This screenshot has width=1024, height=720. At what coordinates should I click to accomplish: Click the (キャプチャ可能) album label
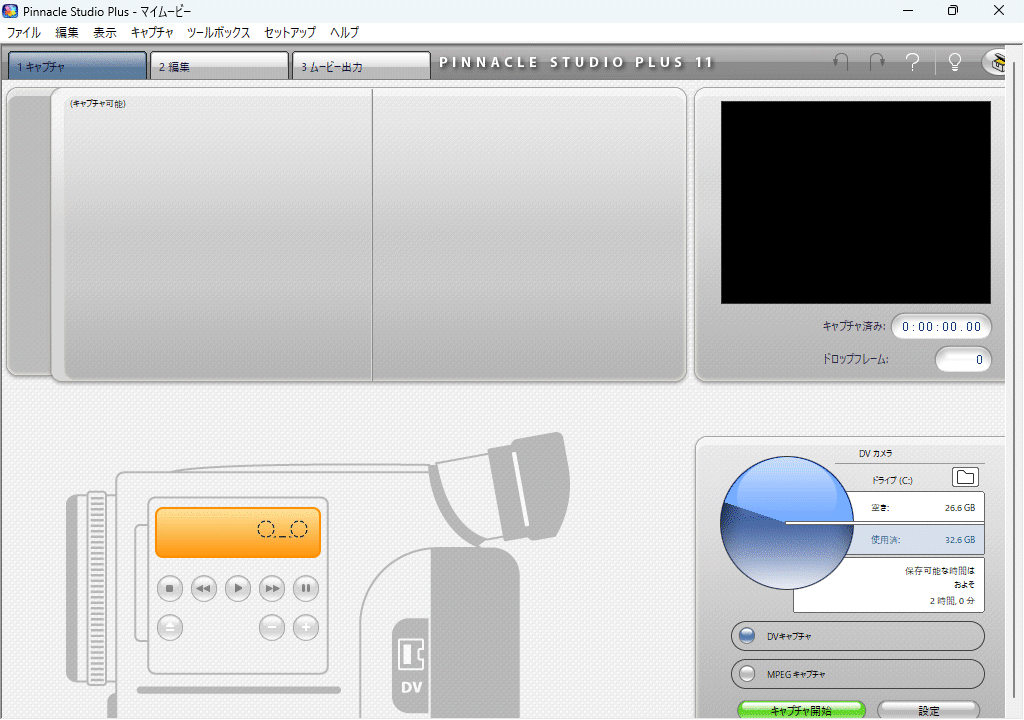tap(98, 104)
